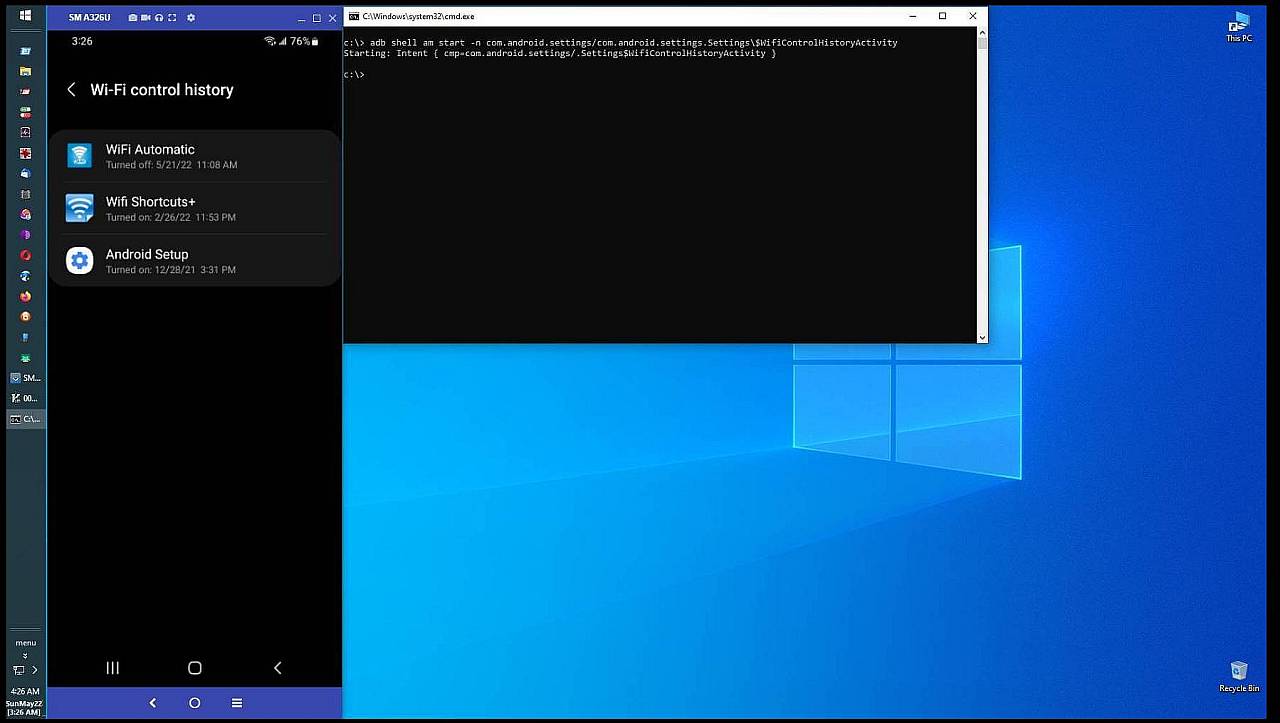Click the phone Wi-Fi signal status icon

(269, 41)
